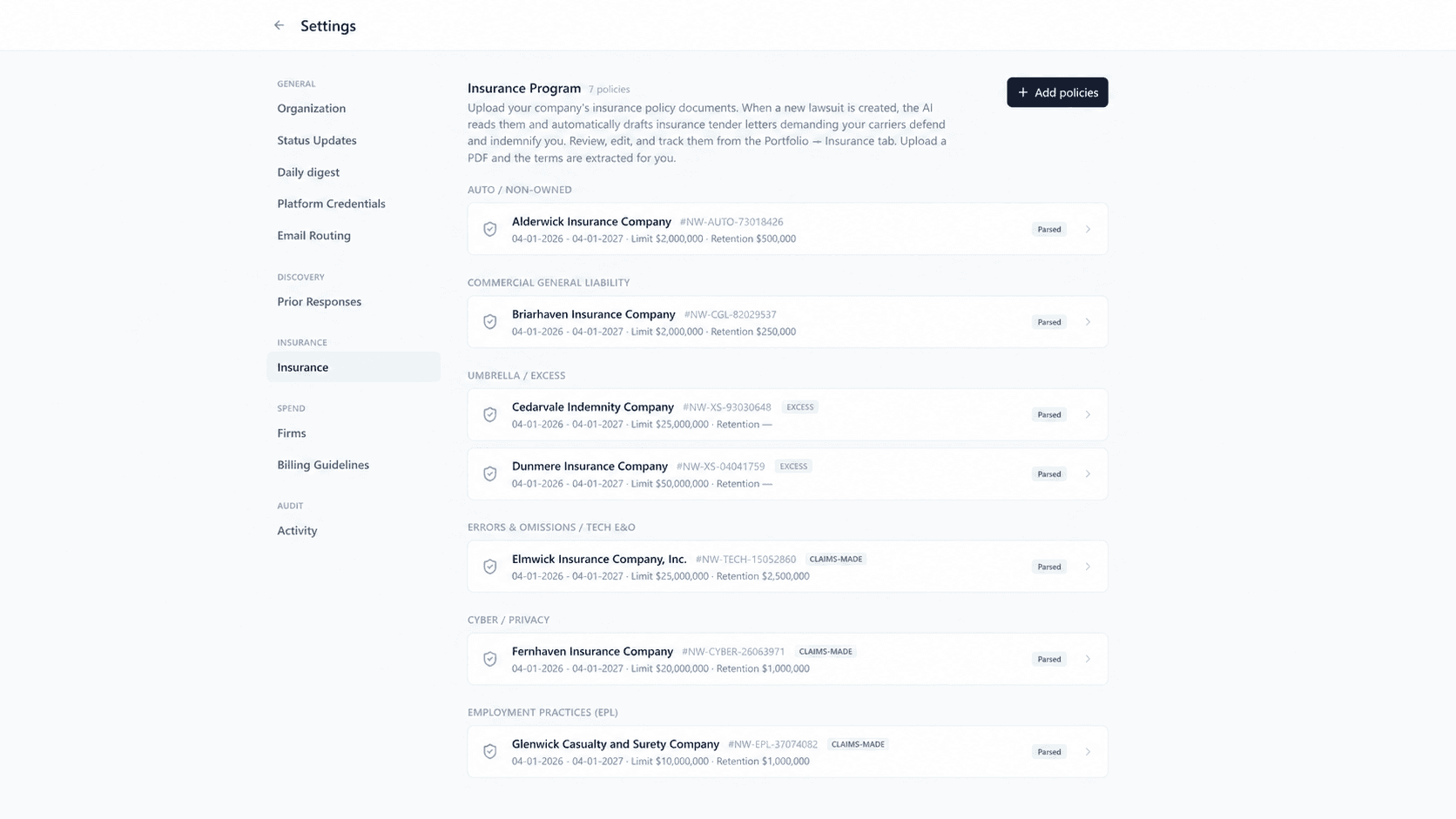
Task: Click the '7 policies' count label
Action: click(609, 90)
